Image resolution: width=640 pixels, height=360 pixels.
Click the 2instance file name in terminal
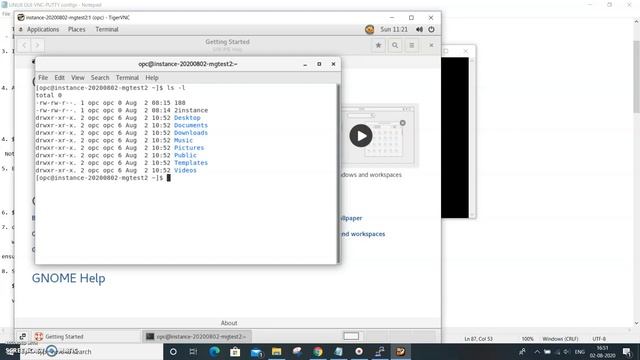tap(191, 110)
